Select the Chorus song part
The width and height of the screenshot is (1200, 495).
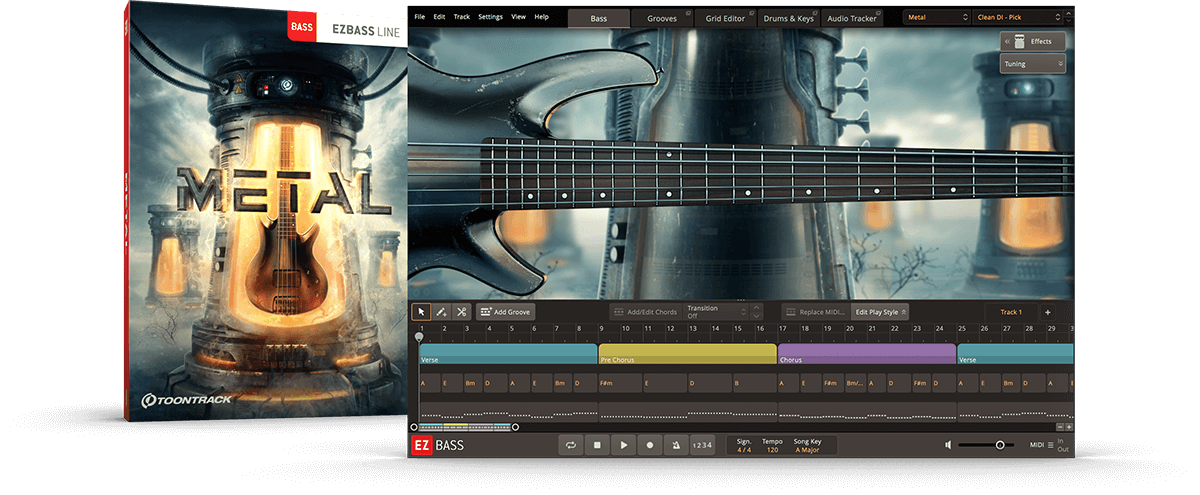click(x=867, y=354)
